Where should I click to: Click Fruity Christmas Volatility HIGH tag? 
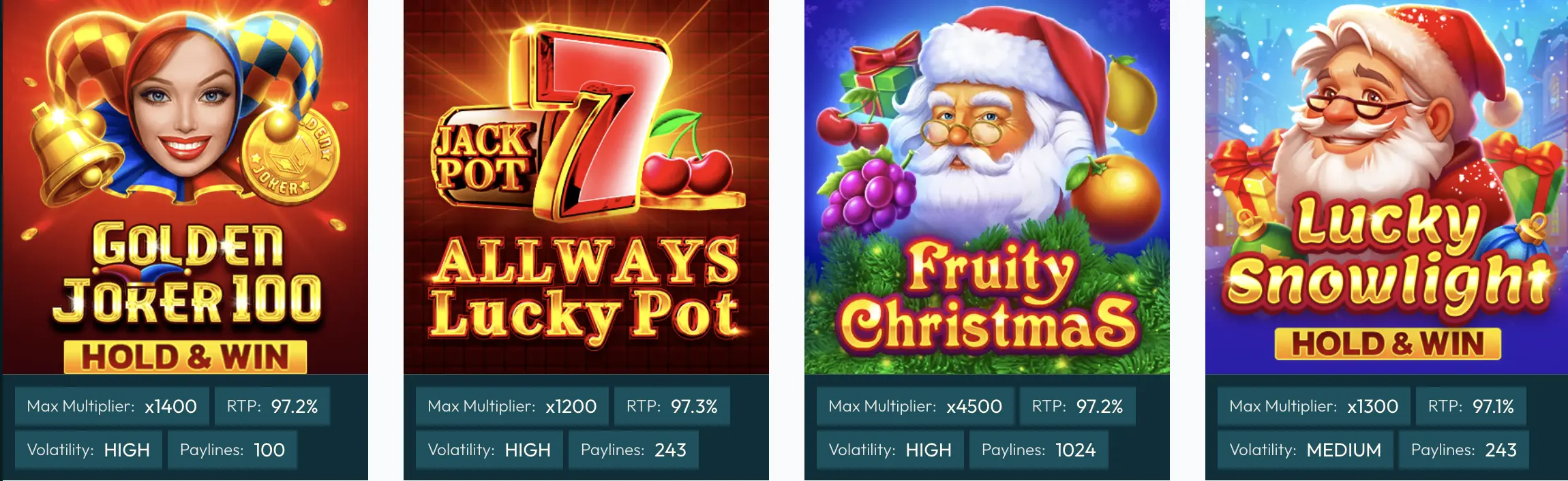pos(890,450)
